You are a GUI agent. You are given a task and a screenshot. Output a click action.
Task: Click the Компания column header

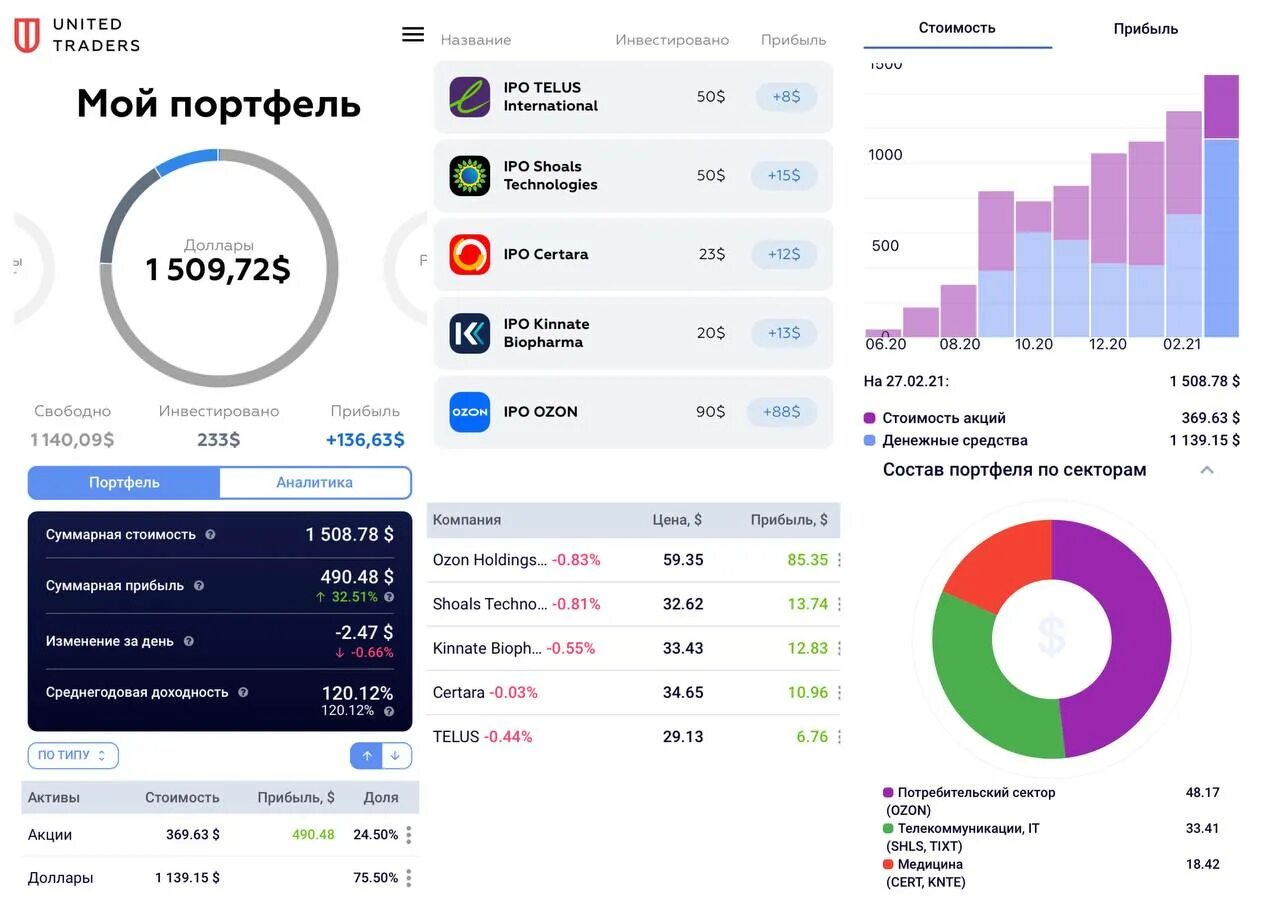point(467,520)
